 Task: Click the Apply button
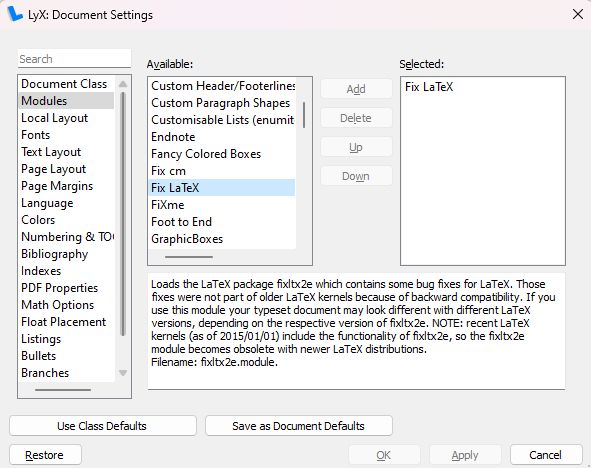click(x=465, y=455)
